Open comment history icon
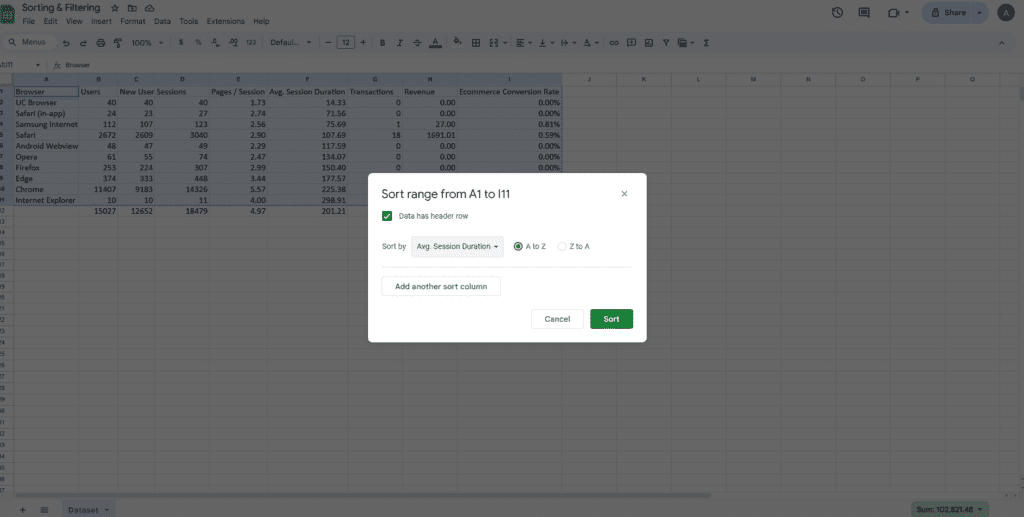This screenshot has width=1024, height=517. click(x=864, y=12)
